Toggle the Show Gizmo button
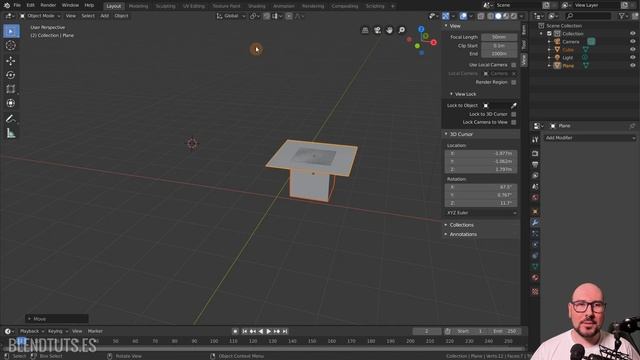640x360 pixels. pos(446,16)
